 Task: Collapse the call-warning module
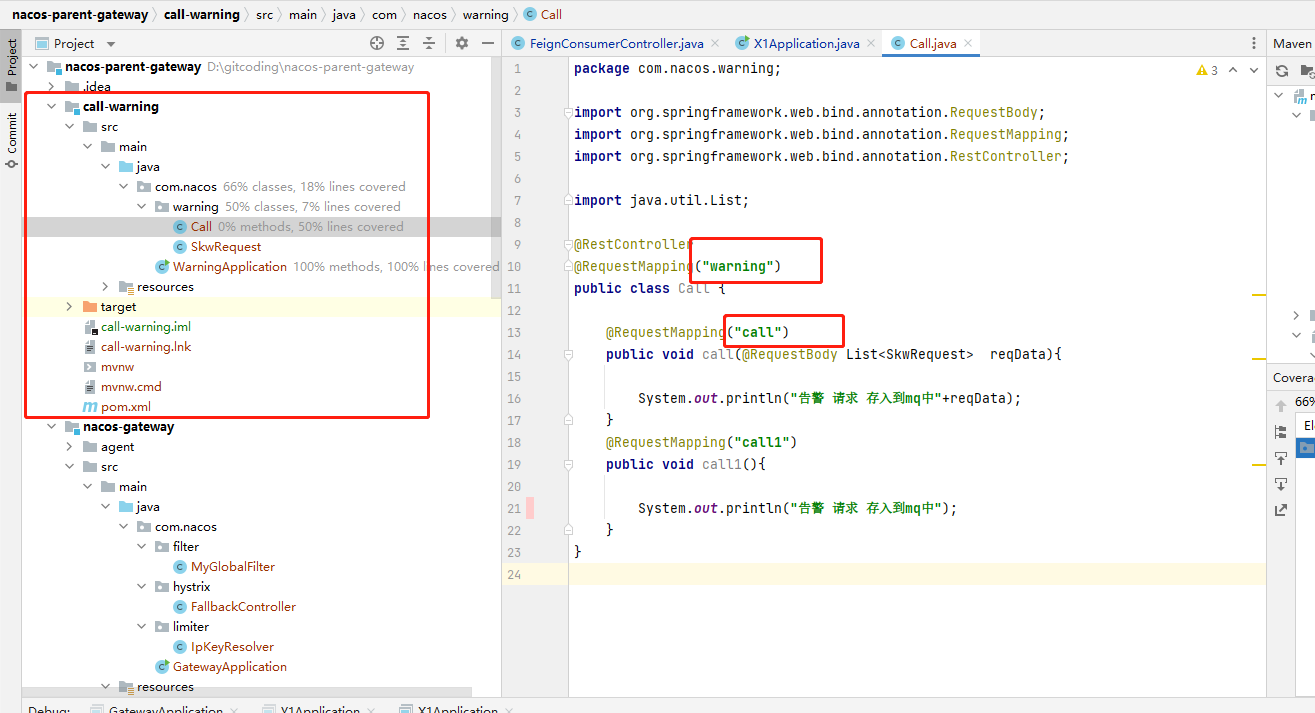tap(51, 107)
